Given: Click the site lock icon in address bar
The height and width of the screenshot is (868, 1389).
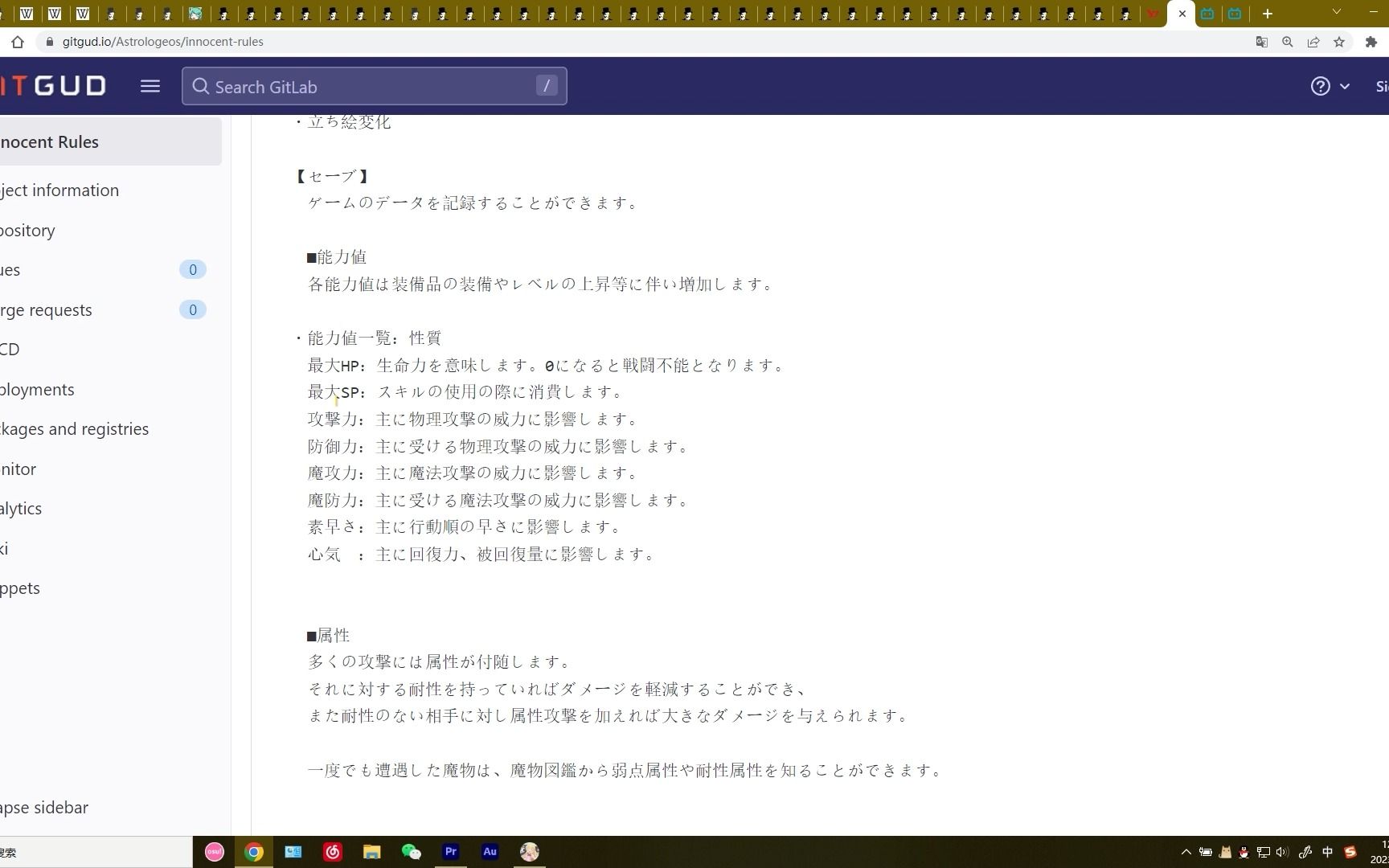Looking at the screenshot, I should [x=50, y=42].
